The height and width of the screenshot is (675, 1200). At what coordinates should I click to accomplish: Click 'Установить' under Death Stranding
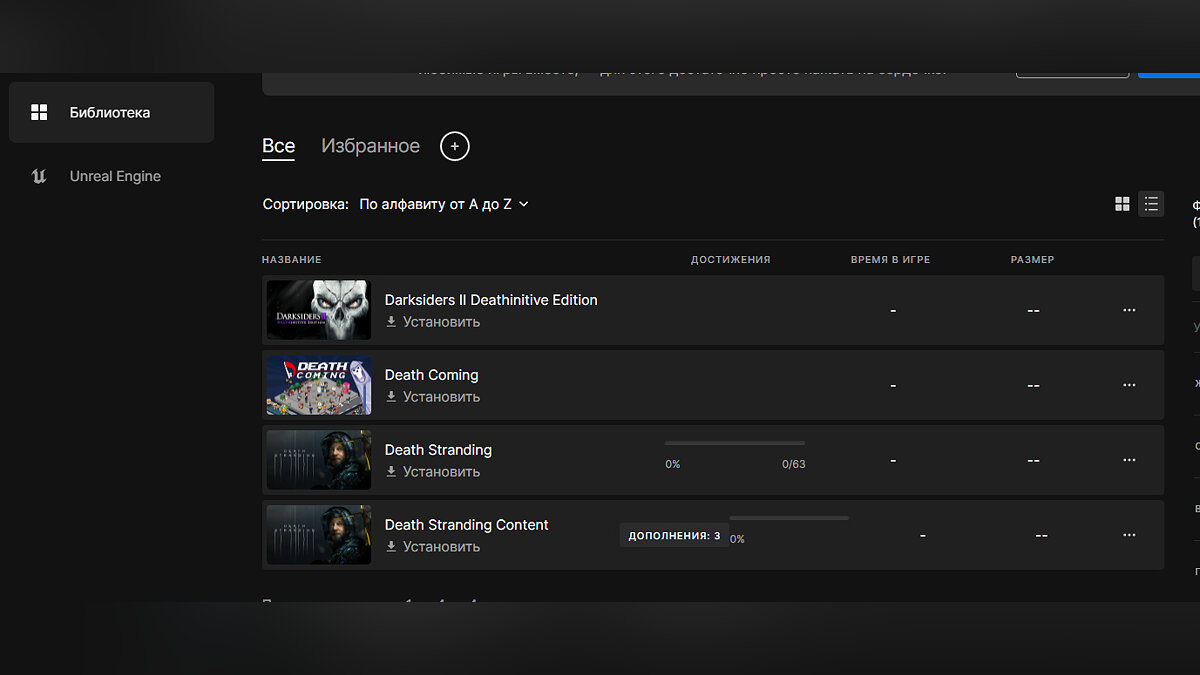coord(433,472)
